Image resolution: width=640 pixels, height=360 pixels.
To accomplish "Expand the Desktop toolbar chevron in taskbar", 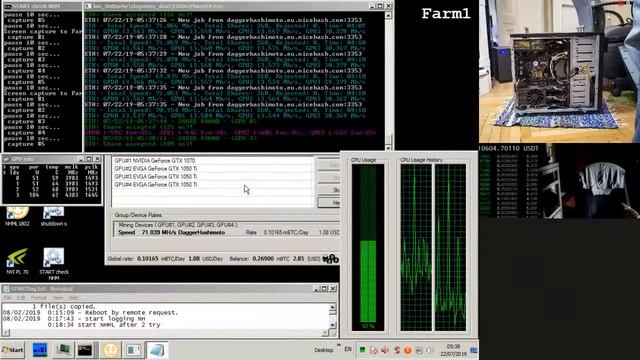I will pyautogui.click(x=338, y=345).
